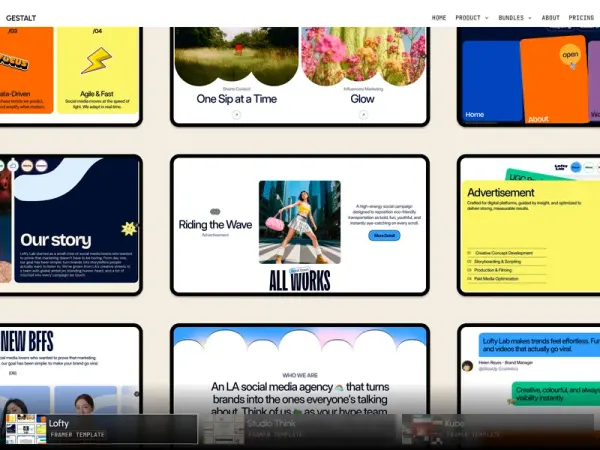Click the yellow 'open' circle badge

[570, 55]
